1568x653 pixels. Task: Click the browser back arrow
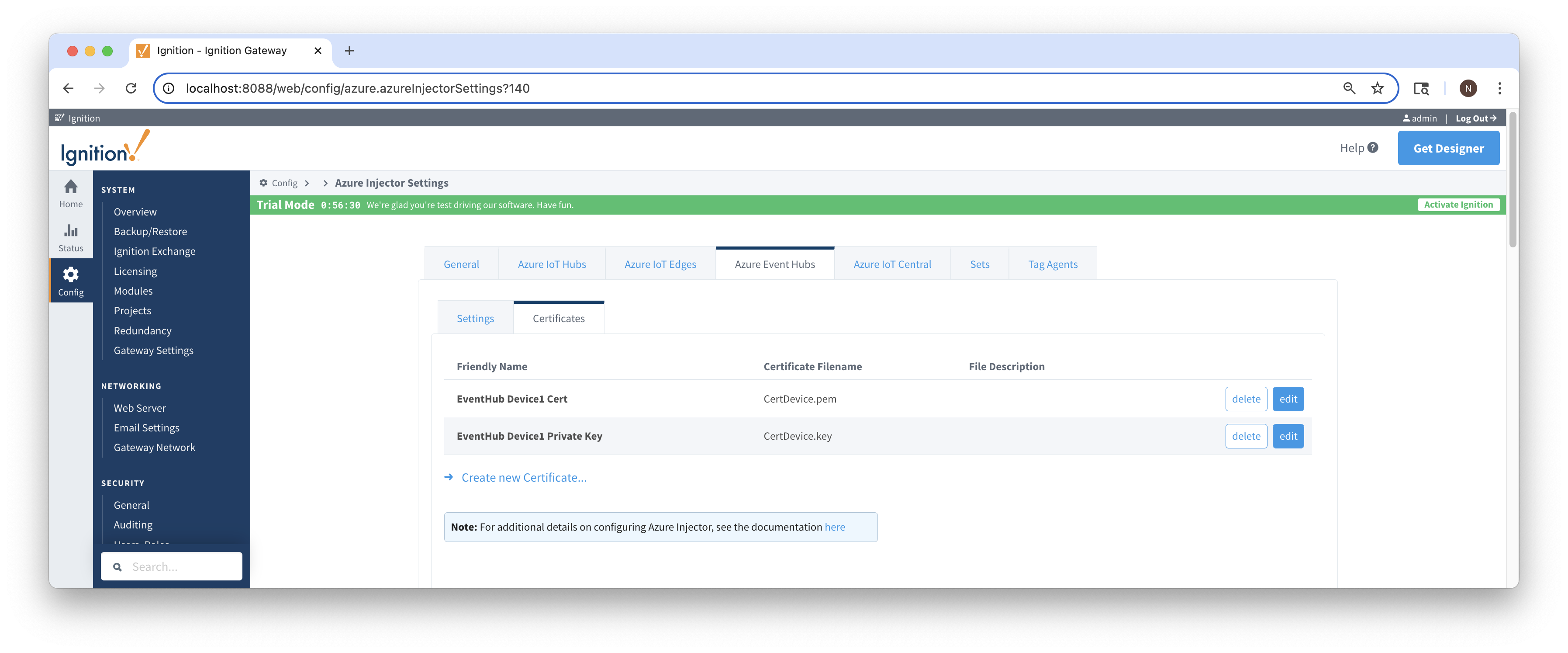(68, 88)
